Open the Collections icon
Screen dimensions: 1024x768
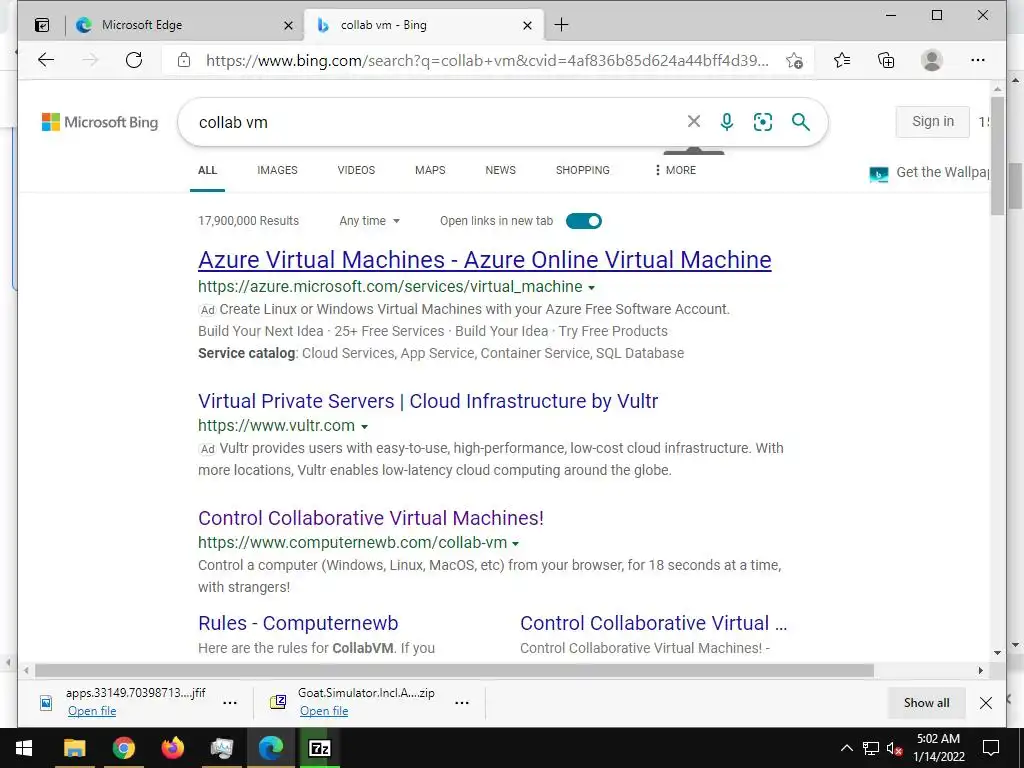click(886, 60)
